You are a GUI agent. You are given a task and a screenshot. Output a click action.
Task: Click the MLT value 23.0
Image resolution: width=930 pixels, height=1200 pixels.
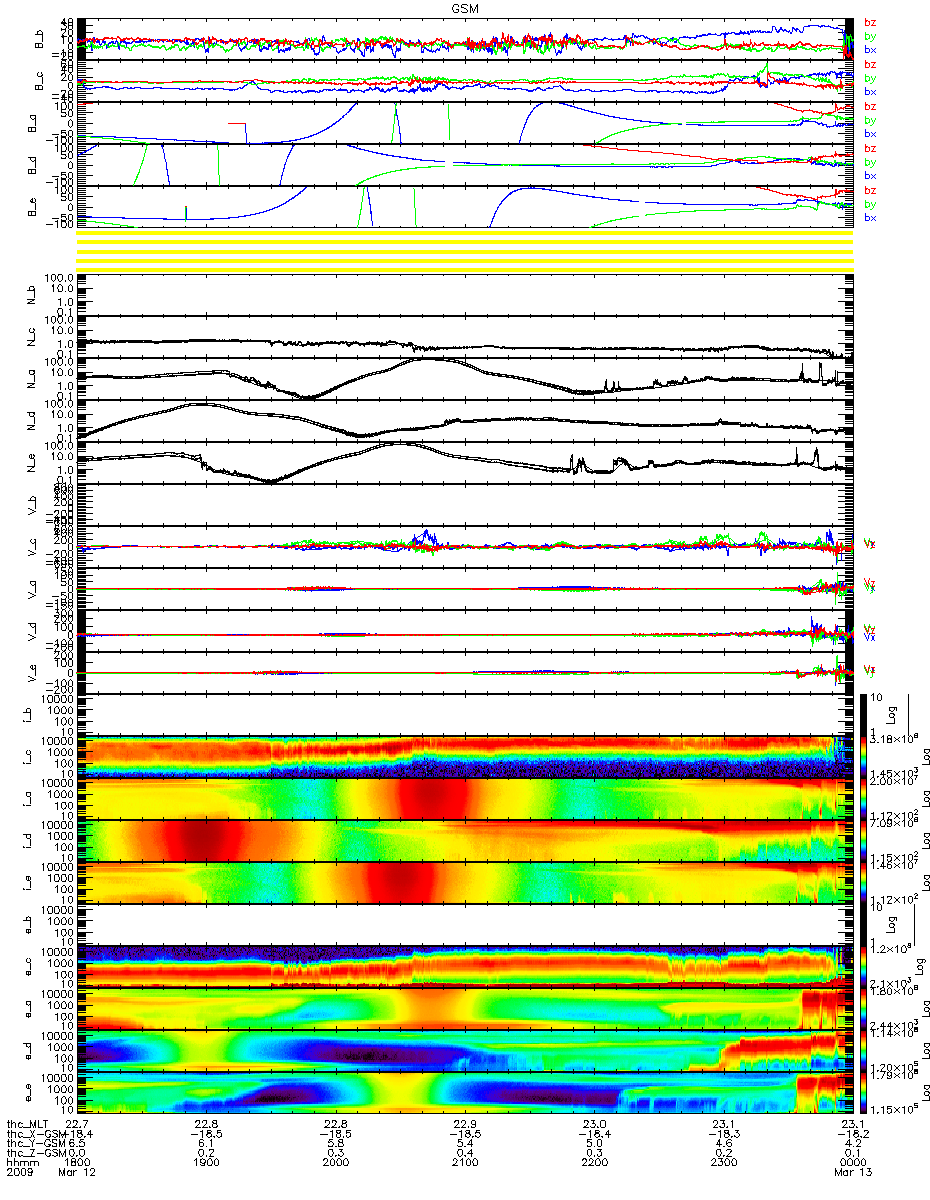pyautogui.click(x=595, y=1125)
